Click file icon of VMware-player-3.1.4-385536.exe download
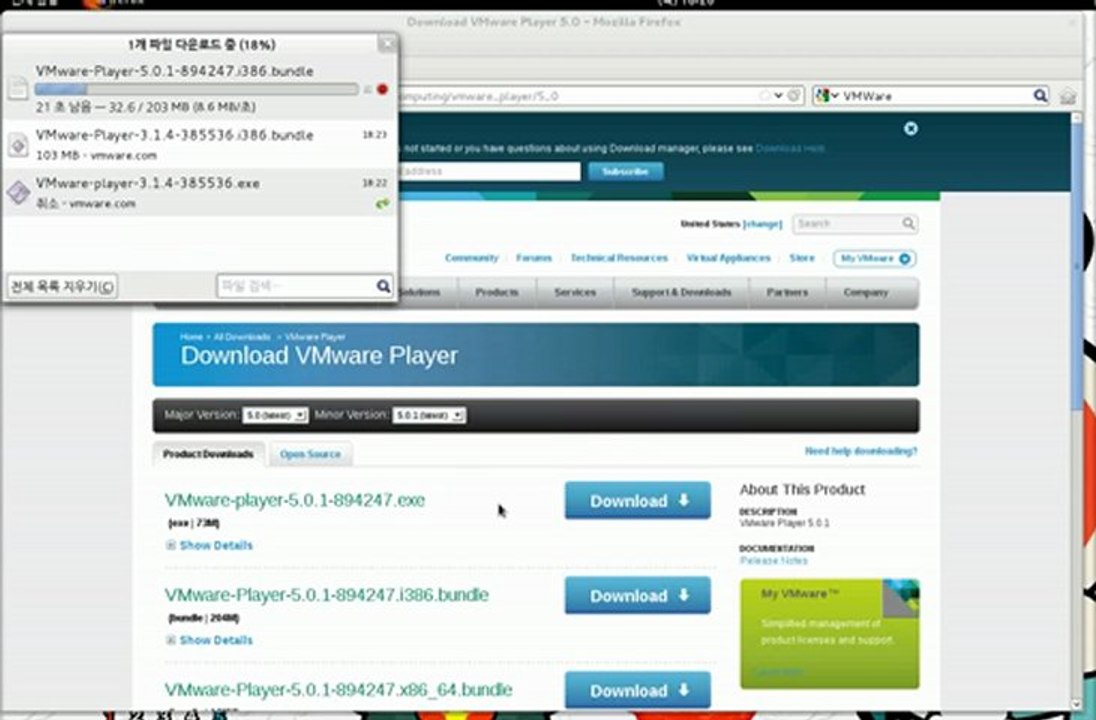 point(18,192)
